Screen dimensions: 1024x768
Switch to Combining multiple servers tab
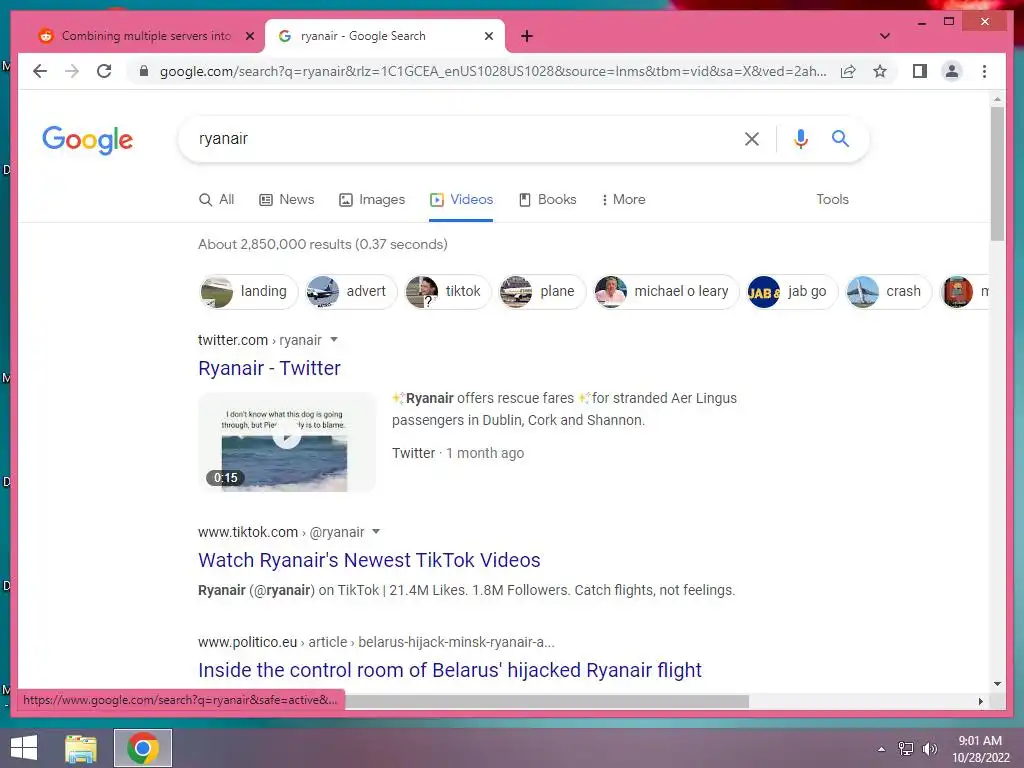coord(146,36)
